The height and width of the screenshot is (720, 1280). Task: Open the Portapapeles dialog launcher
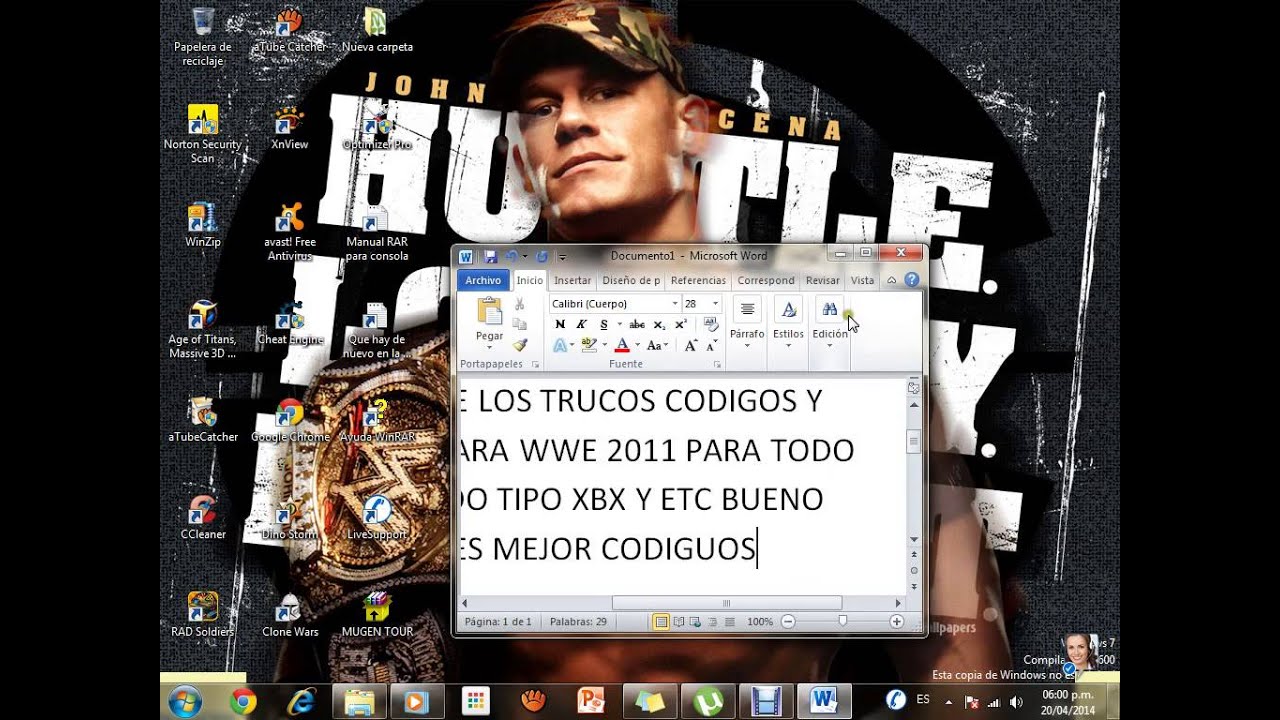(x=535, y=365)
